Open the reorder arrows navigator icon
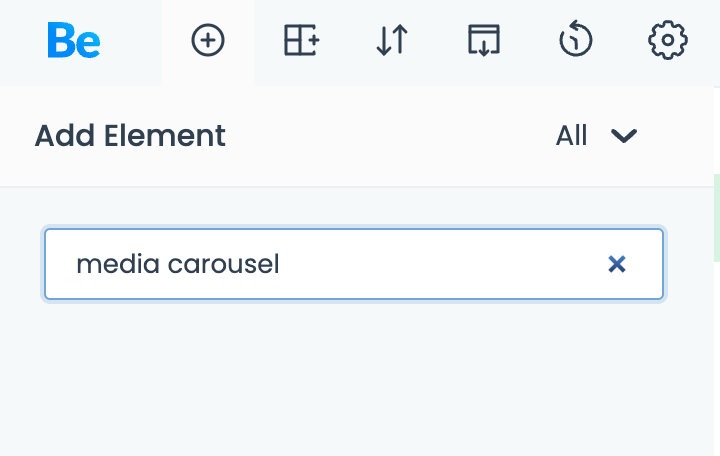 click(392, 41)
